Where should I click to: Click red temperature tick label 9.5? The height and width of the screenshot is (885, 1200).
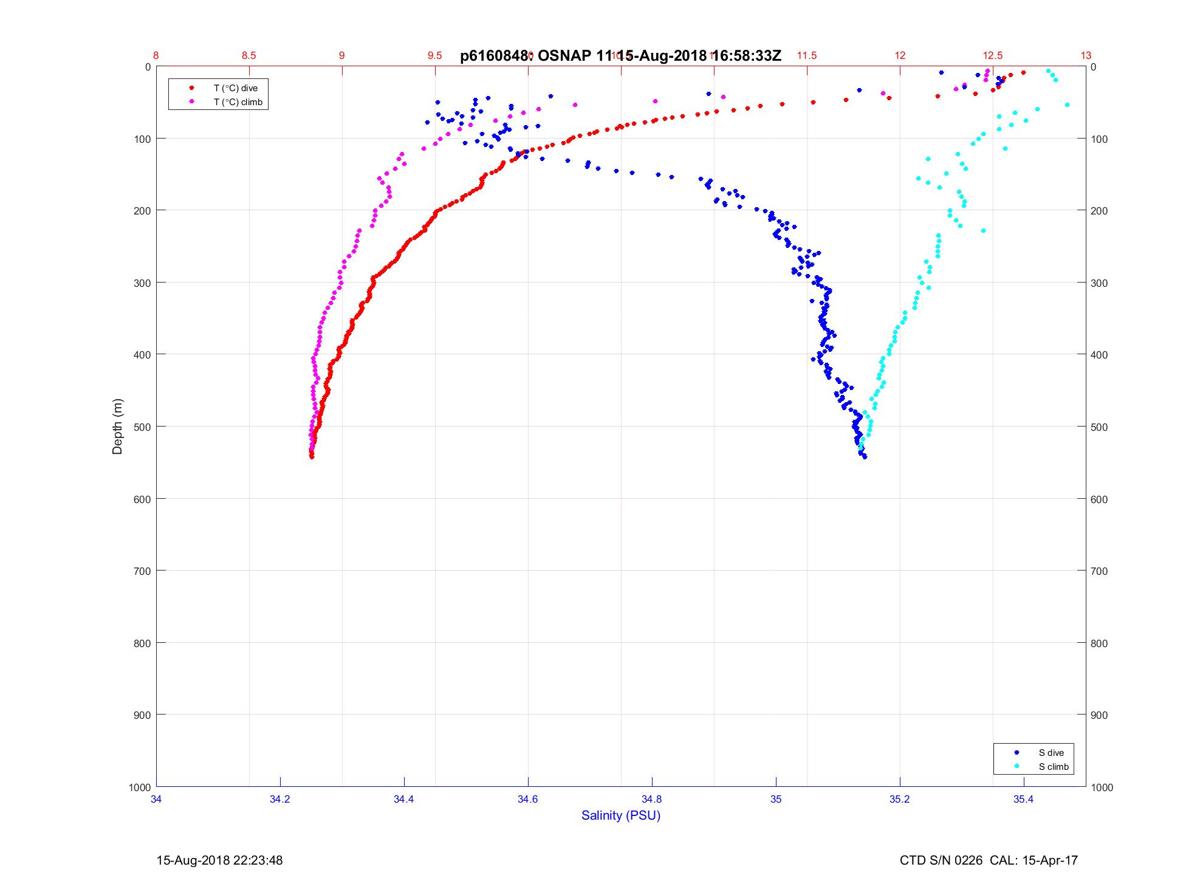pos(435,56)
